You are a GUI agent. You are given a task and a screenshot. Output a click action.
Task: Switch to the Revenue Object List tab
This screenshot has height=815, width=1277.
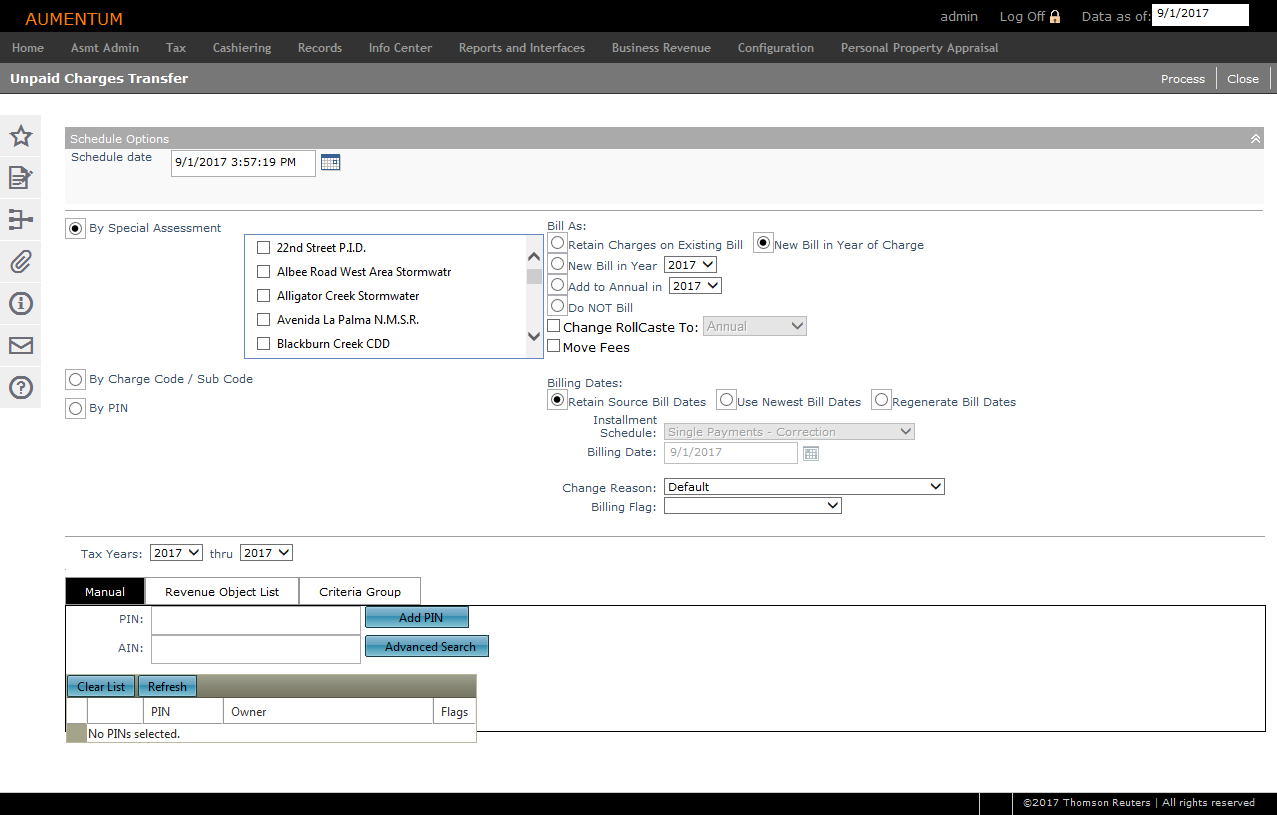[222, 592]
